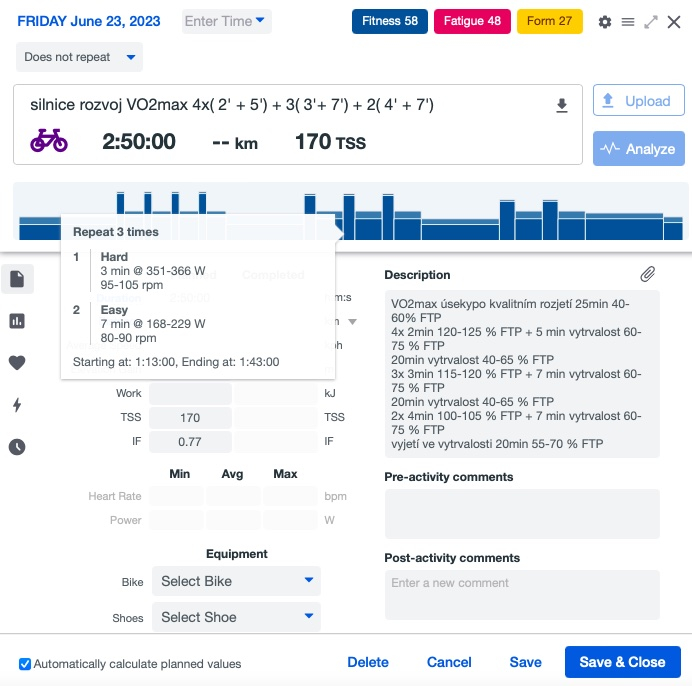
Task: Click the Post-activity comments input field
Action: click(x=522, y=595)
